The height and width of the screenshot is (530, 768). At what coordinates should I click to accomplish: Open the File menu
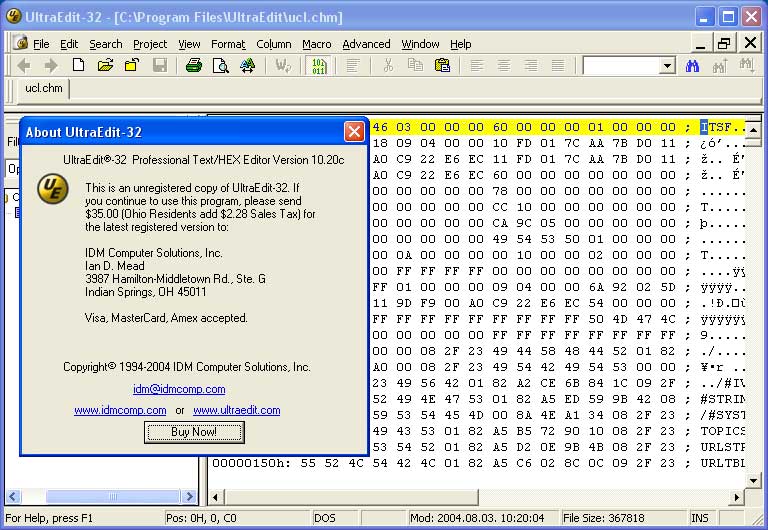point(41,44)
